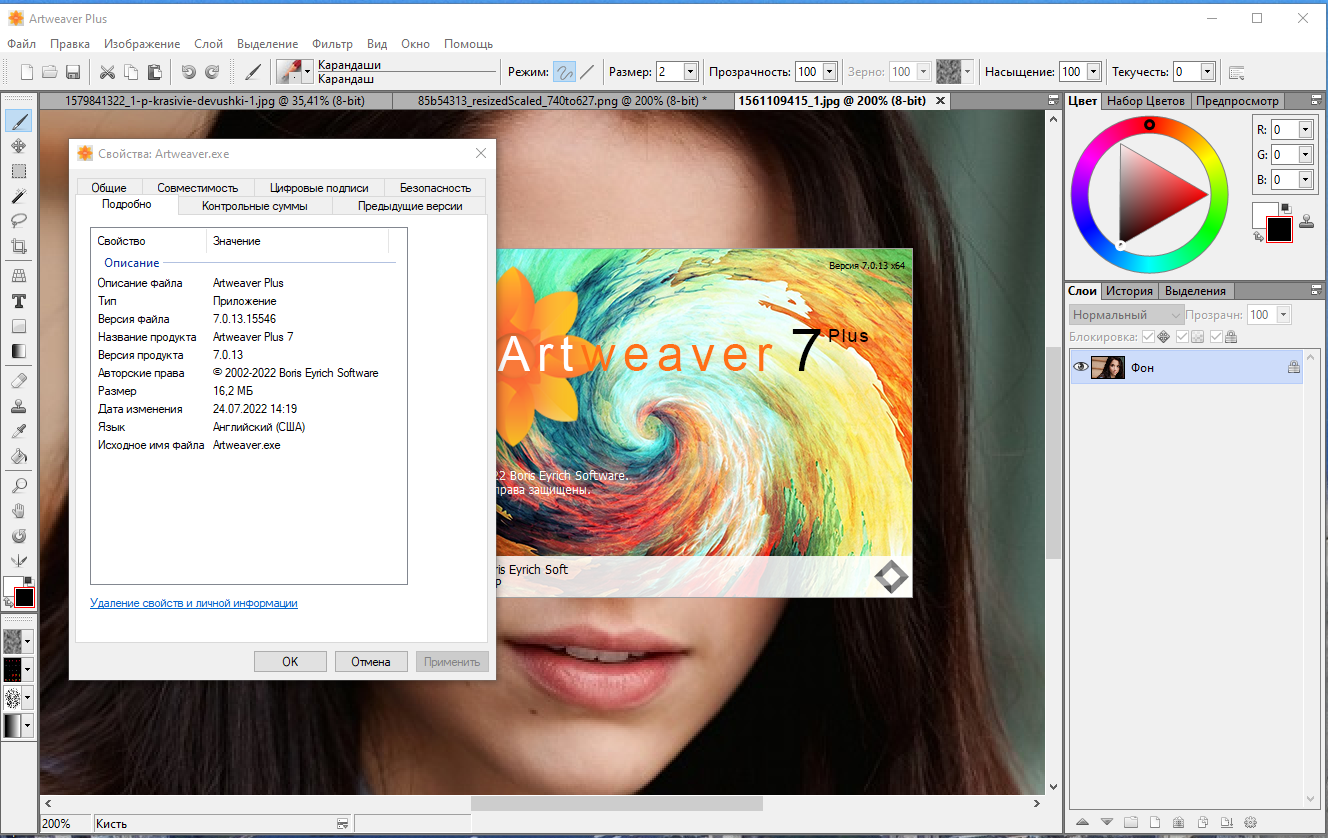The height and width of the screenshot is (838, 1328).
Task: Select the Perspective Grid tool
Action: pyautogui.click(x=18, y=276)
